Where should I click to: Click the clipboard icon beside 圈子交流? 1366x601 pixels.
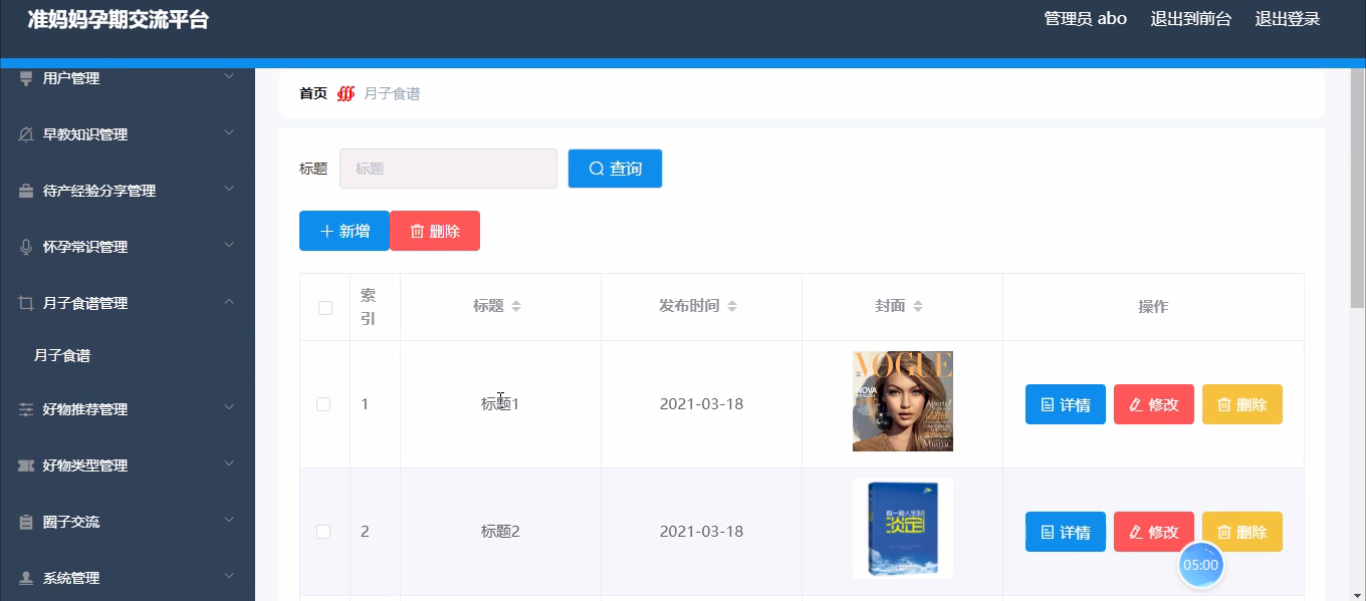coord(26,522)
